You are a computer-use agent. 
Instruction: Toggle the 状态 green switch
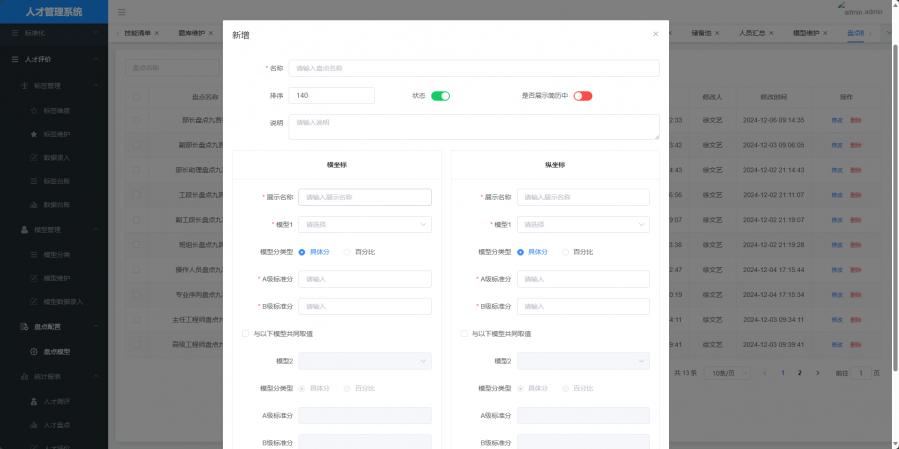tap(440, 96)
